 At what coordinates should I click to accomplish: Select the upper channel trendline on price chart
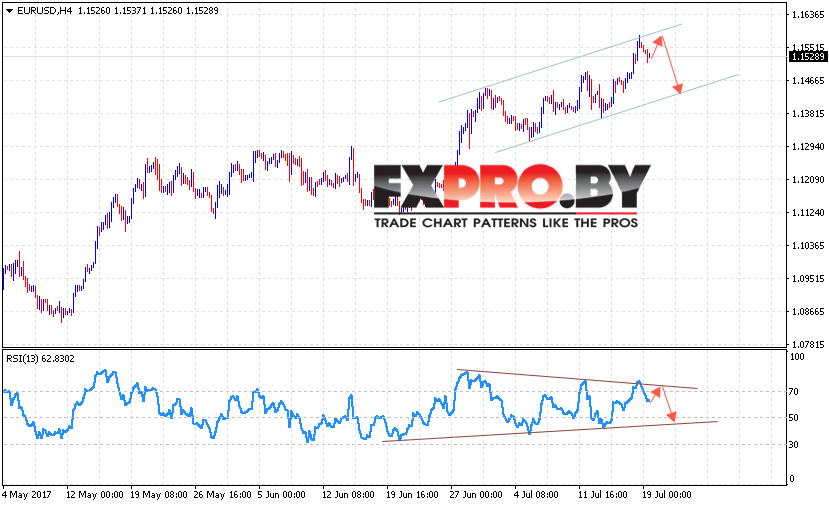click(x=560, y=62)
